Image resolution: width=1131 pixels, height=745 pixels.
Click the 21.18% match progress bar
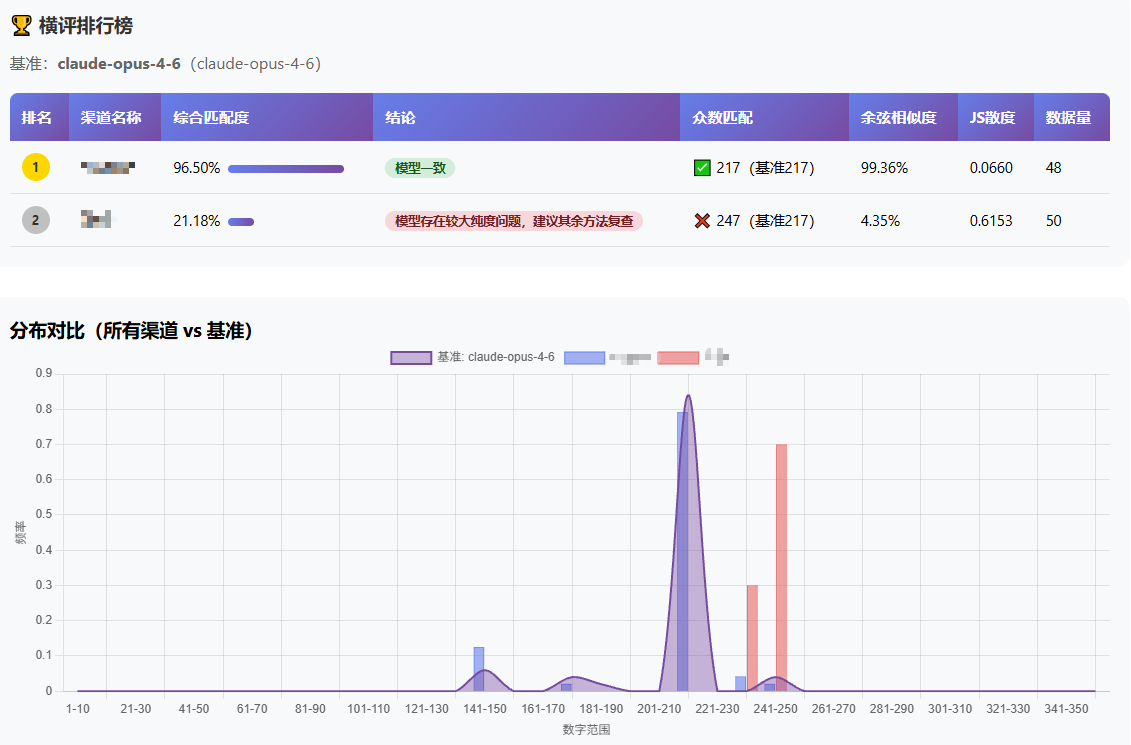pyautogui.click(x=241, y=221)
